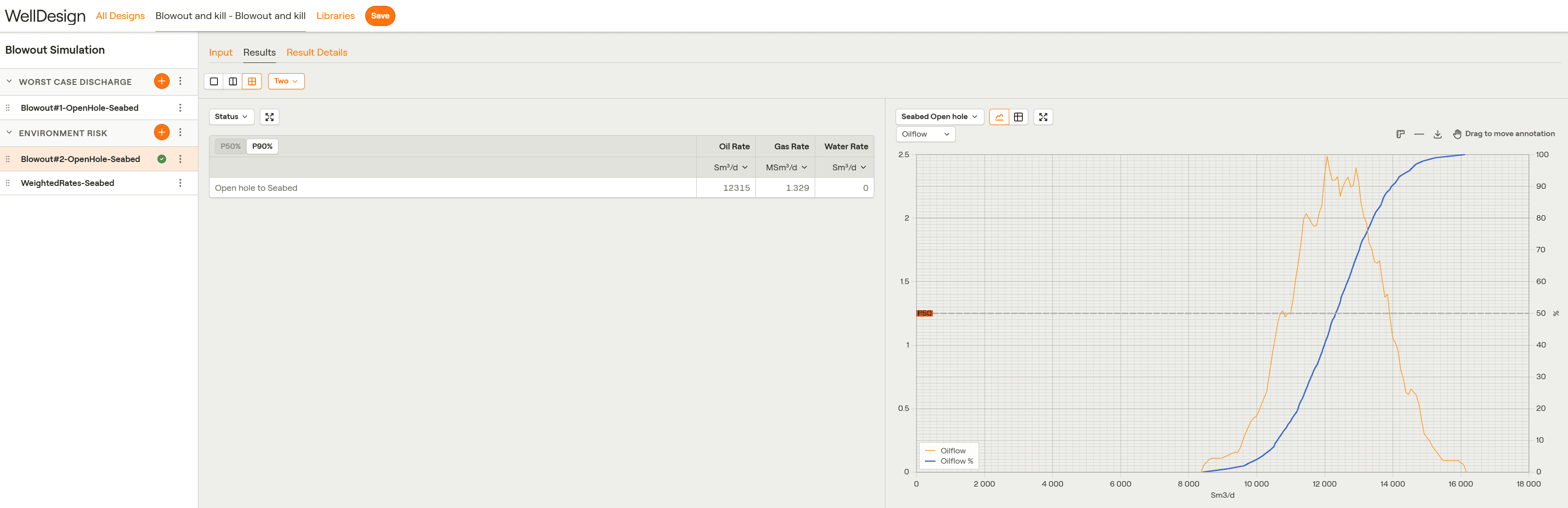The height and width of the screenshot is (508, 1568).
Task: Switch chart panel to table view
Action: click(x=1019, y=117)
